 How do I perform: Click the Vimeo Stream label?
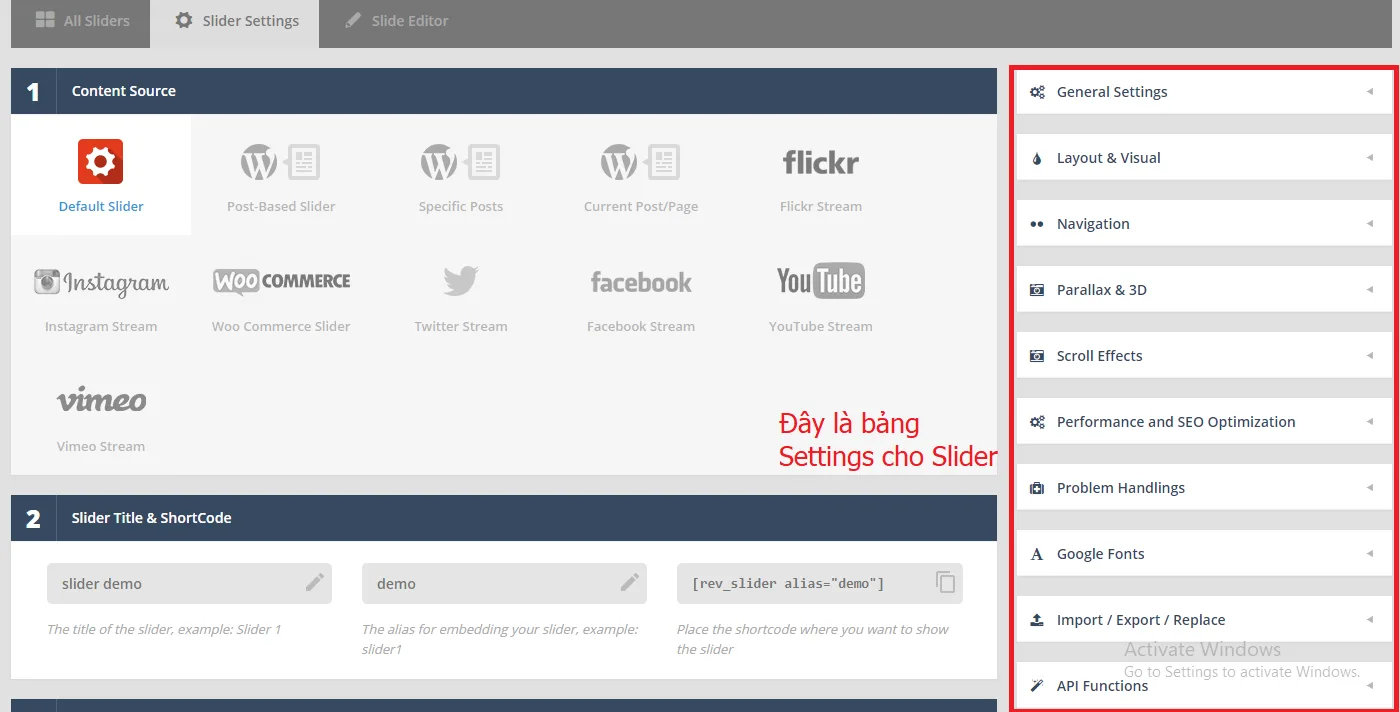click(101, 446)
